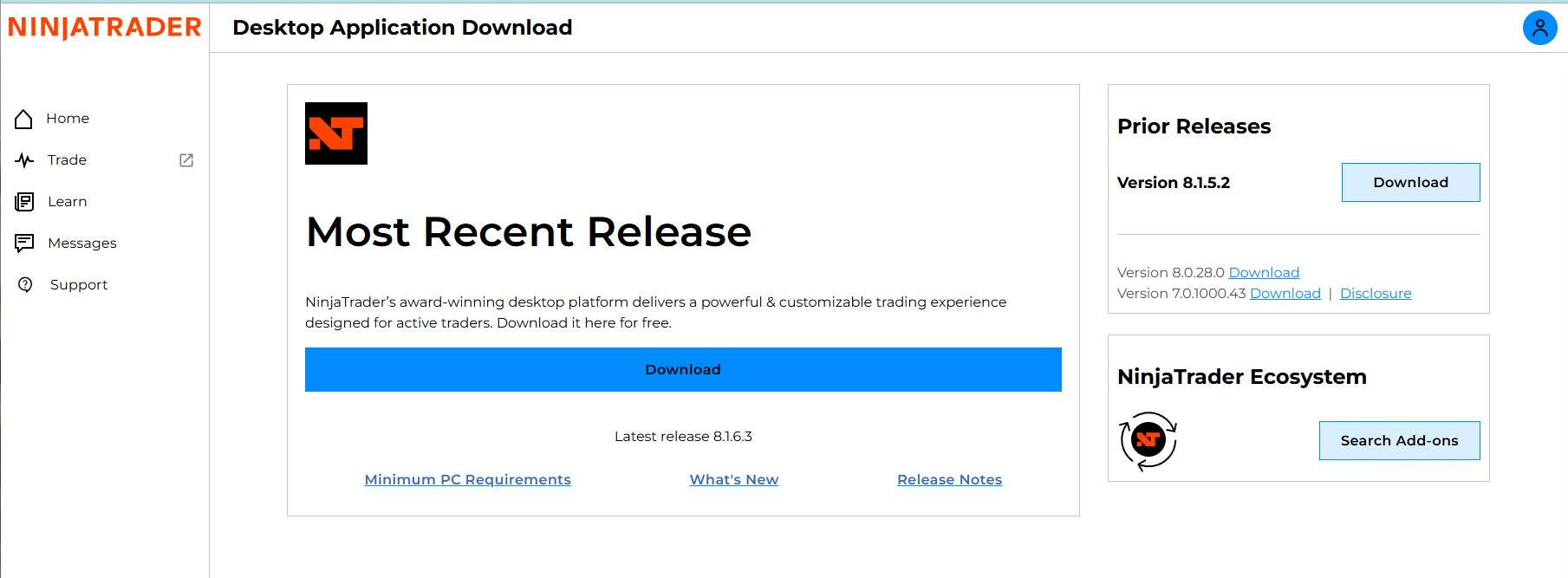
Task: Click the Learn book icon
Action: [x=24, y=202]
